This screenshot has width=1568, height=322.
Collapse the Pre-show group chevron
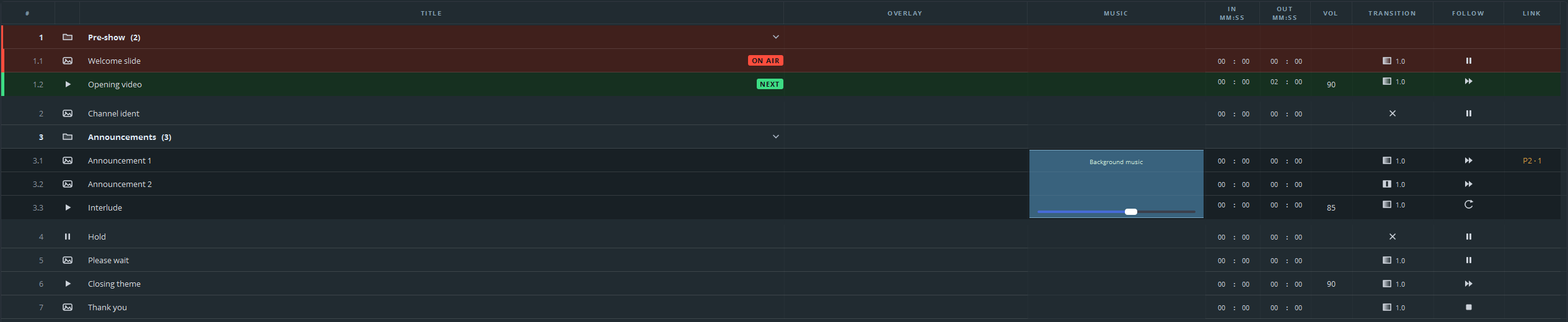pos(775,37)
